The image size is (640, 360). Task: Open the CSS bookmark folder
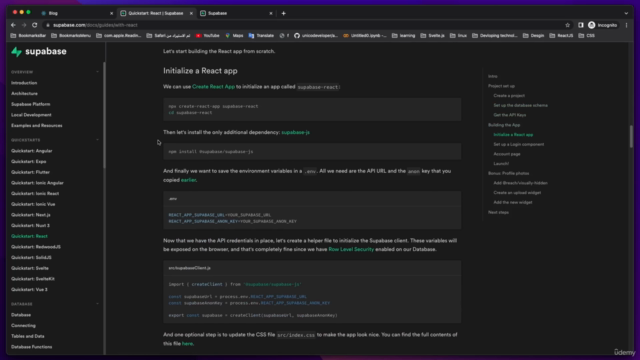pyautogui.click(x=587, y=36)
